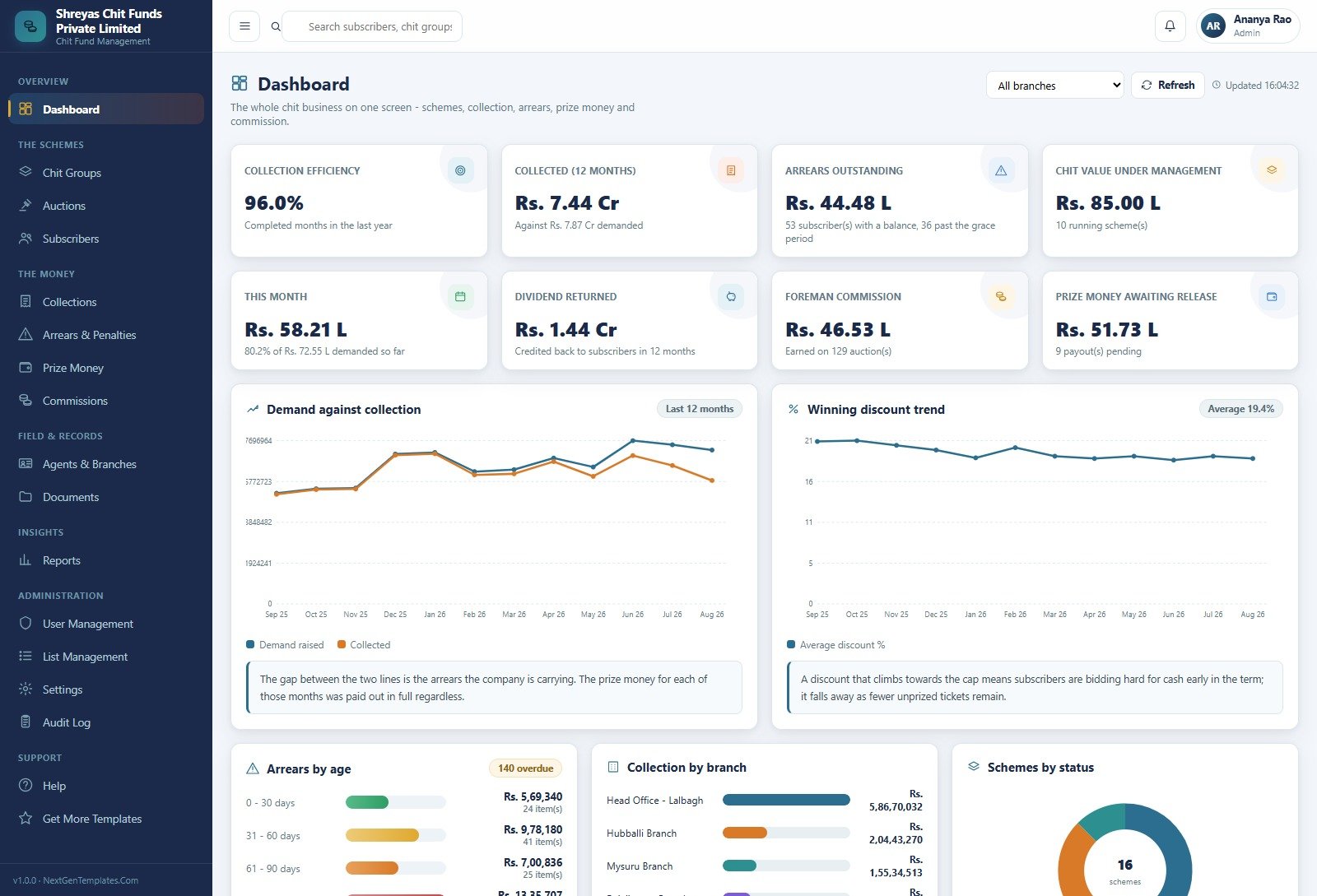Click the 0 - 30 days arrears bar

tap(396, 802)
